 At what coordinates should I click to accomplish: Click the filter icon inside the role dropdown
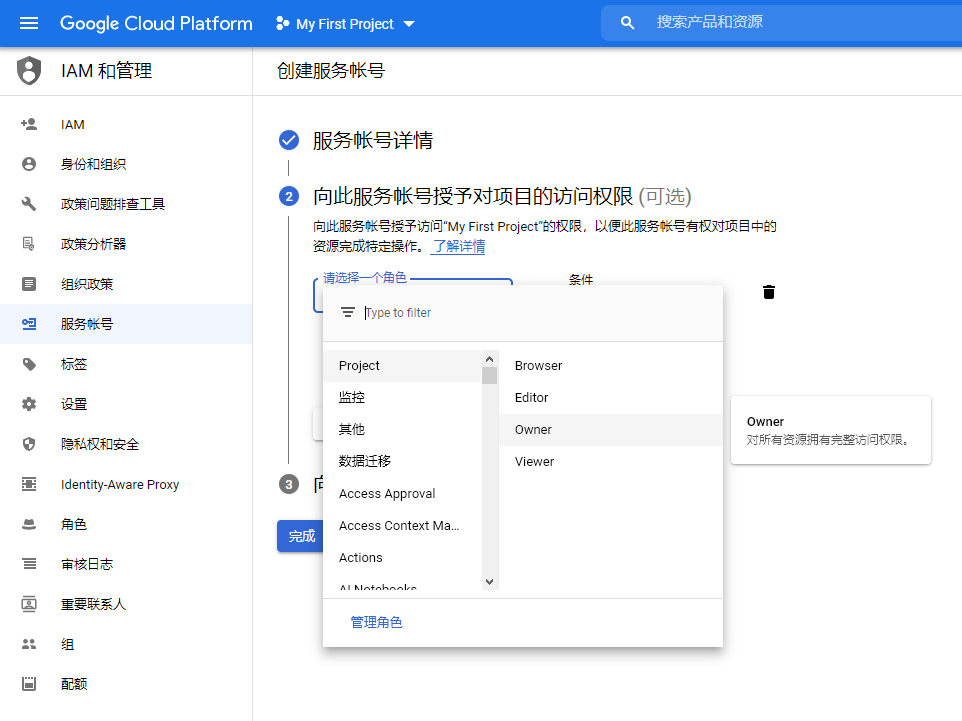[x=347, y=312]
